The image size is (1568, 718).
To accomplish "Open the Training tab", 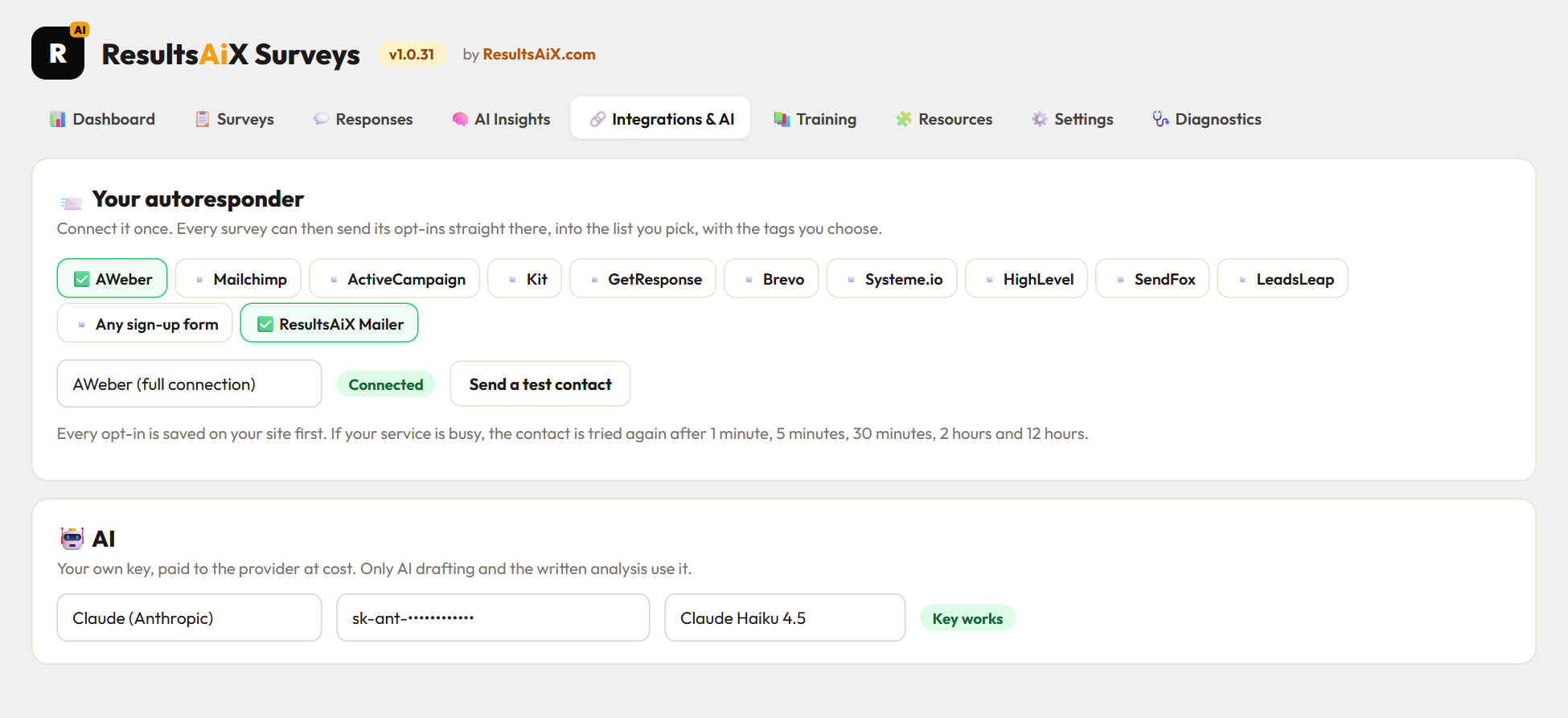I will (x=815, y=119).
